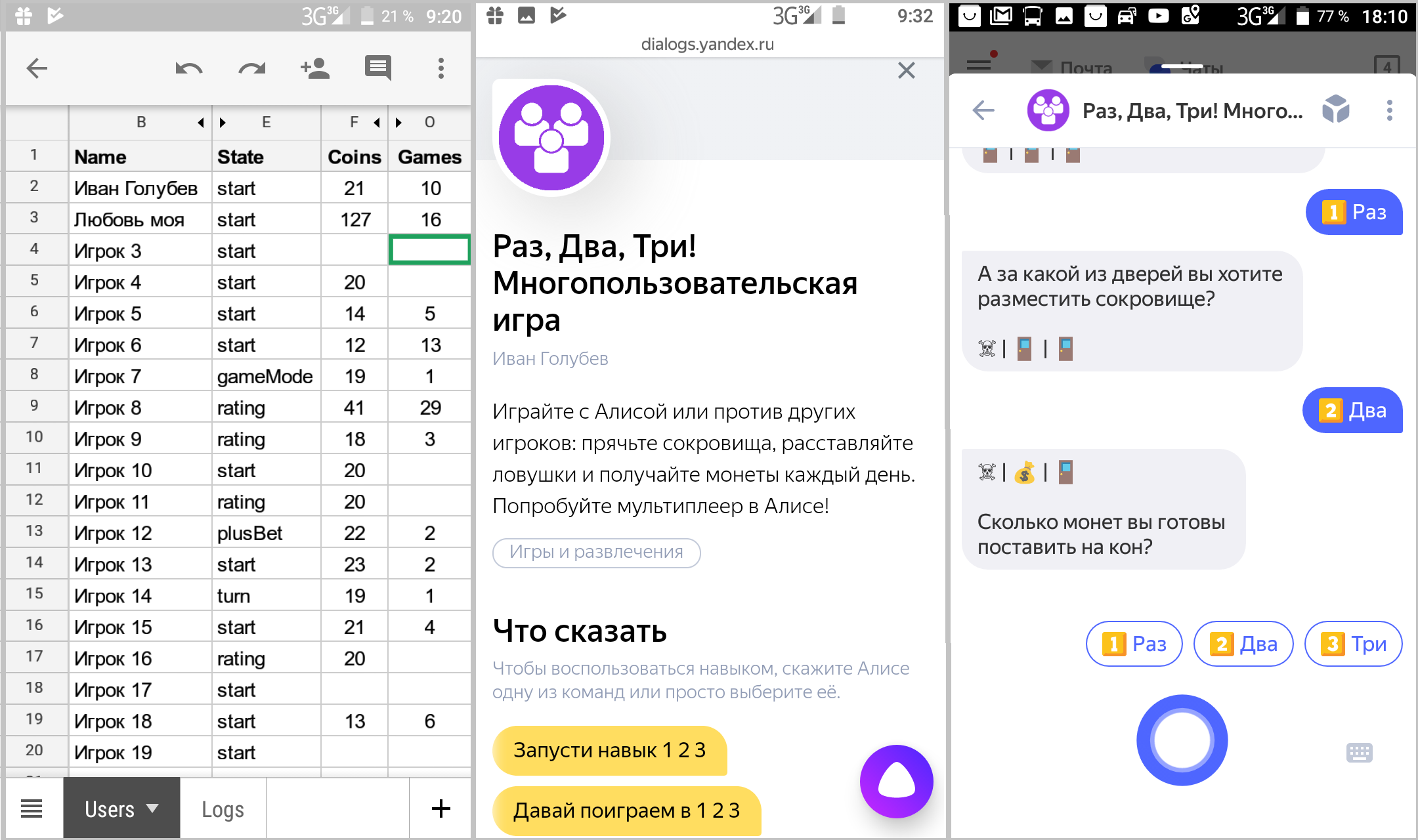Image resolution: width=1418 pixels, height=840 pixels.
Task: Open the keyboard input icon
Action: [x=1359, y=752]
